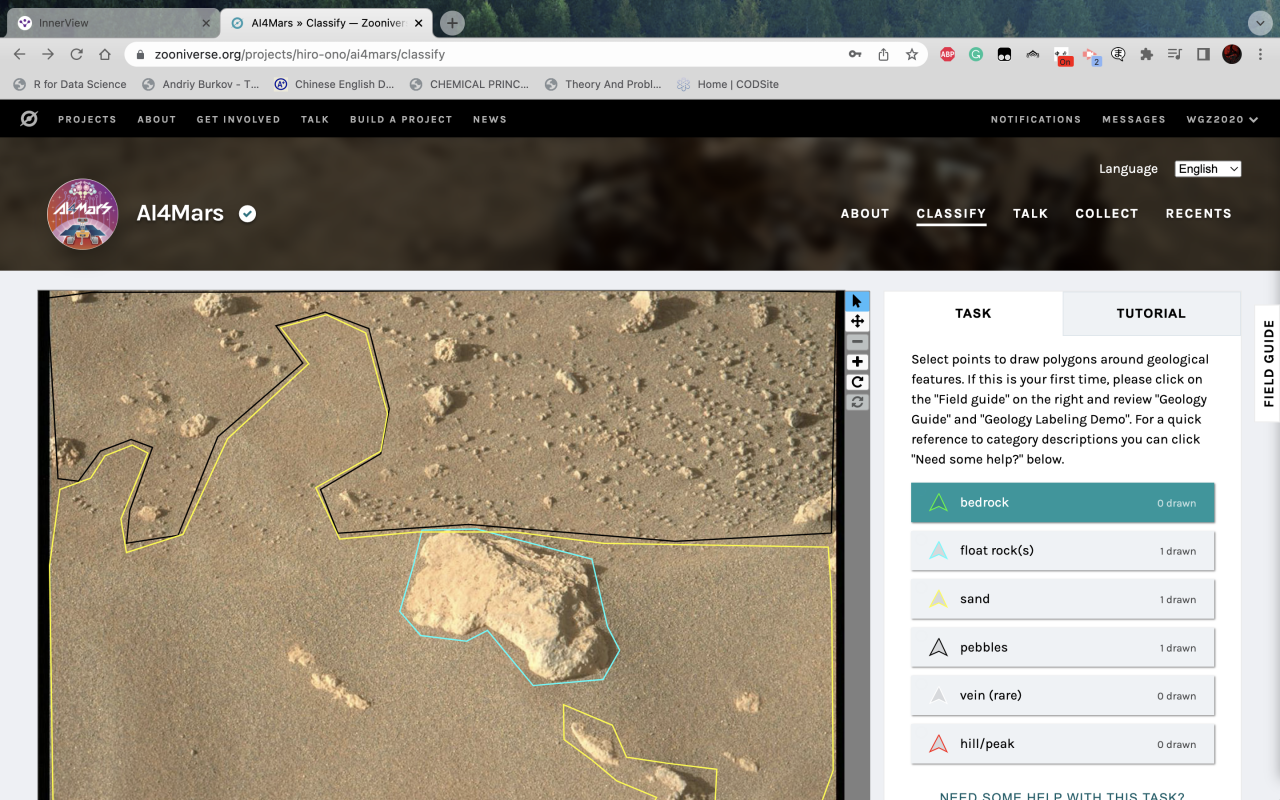Open a new browser tab
This screenshot has height=800, width=1280.
pos(452,23)
